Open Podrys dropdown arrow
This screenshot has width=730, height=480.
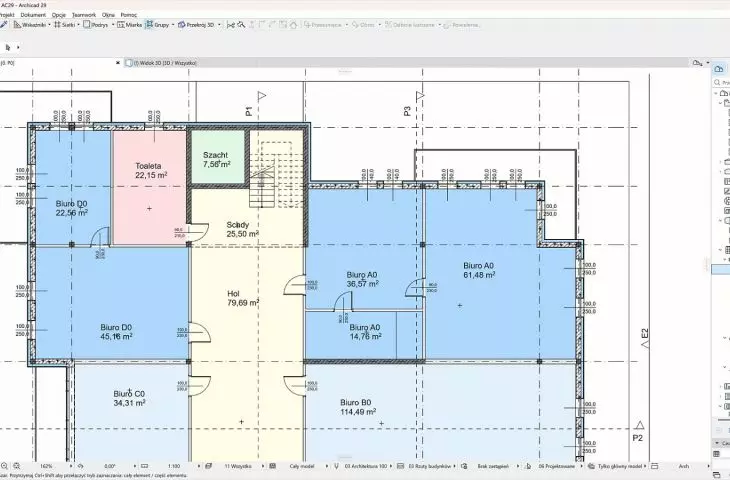[113, 25]
